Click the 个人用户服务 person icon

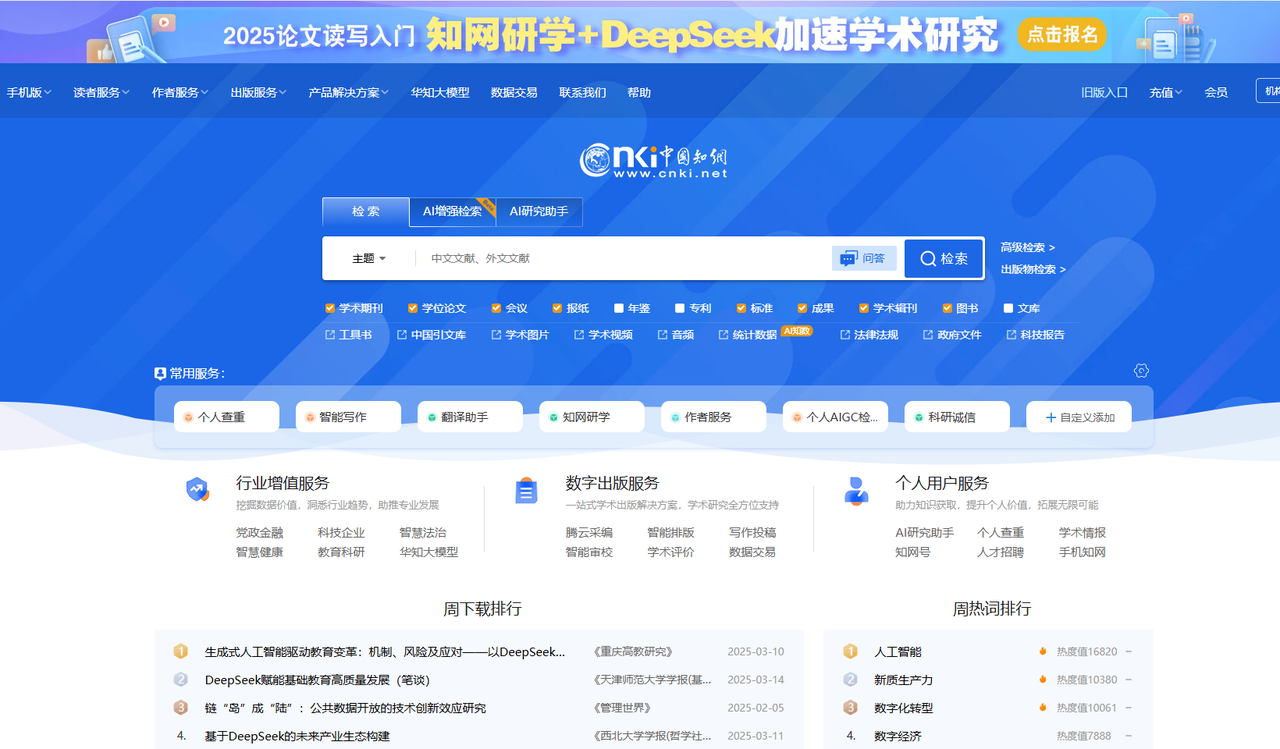[x=856, y=490]
